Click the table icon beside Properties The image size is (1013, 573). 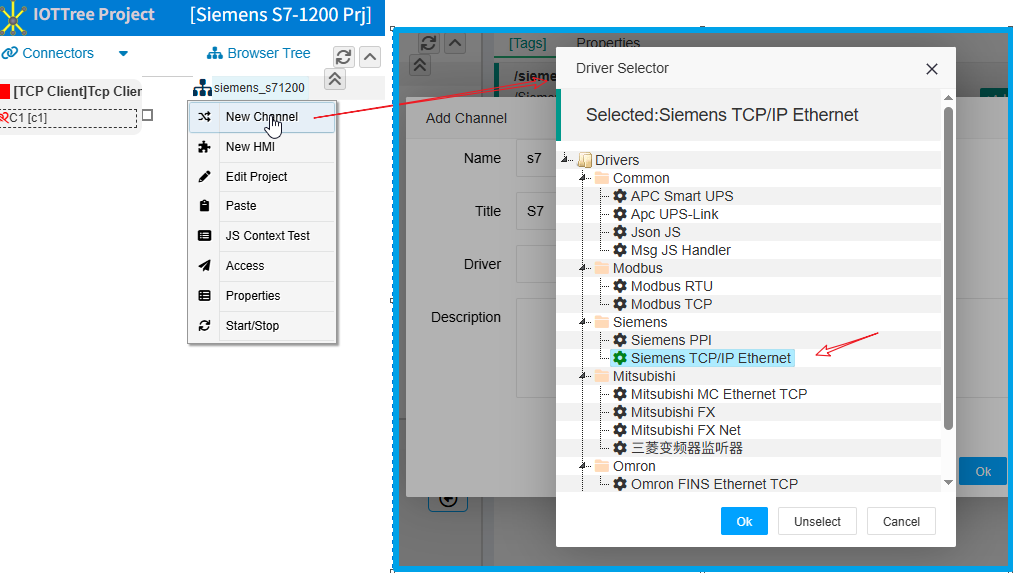(x=204, y=296)
